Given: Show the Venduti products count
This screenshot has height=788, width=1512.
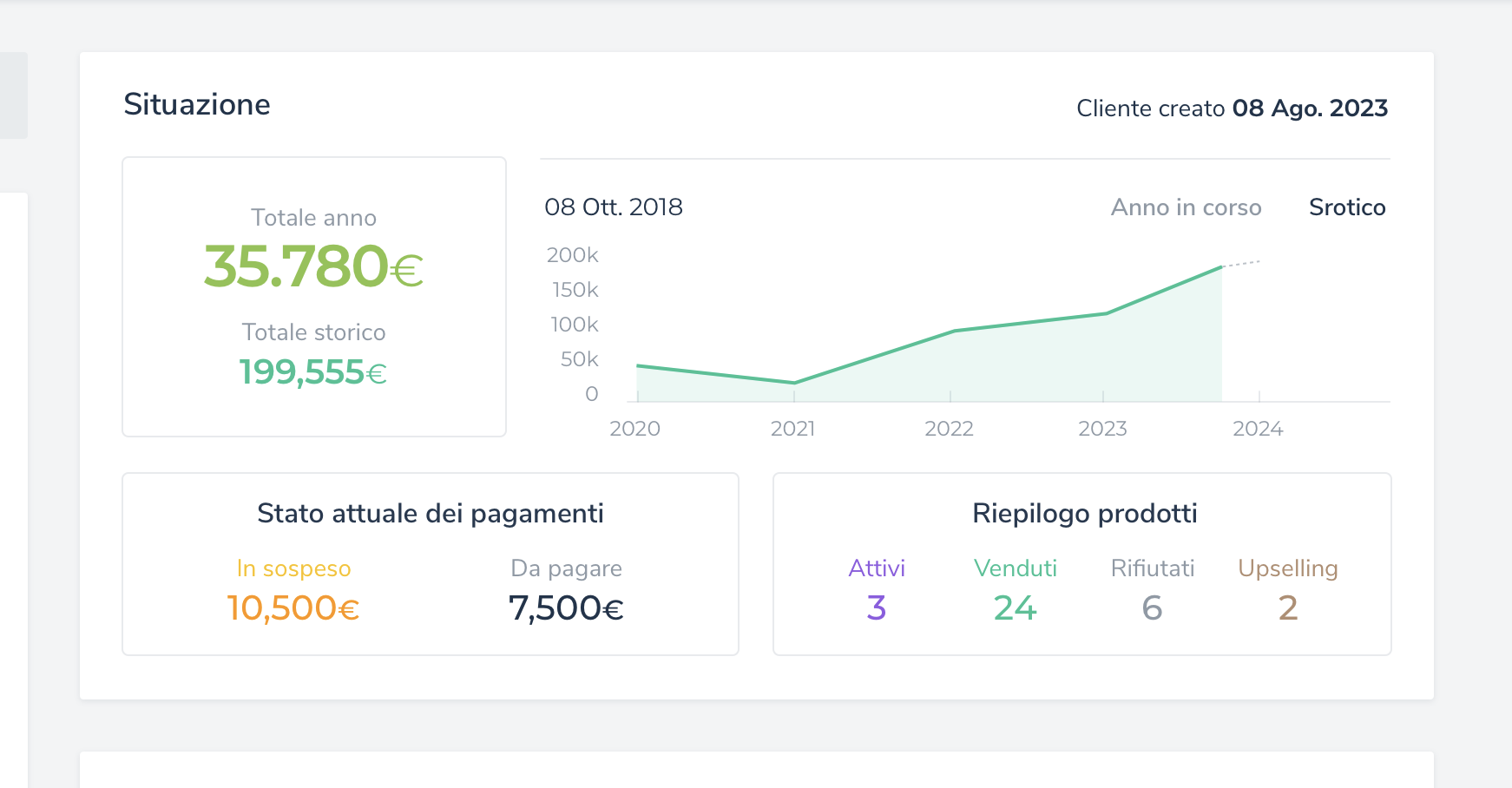Looking at the screenshot, I should click(x=1015, y=607).
